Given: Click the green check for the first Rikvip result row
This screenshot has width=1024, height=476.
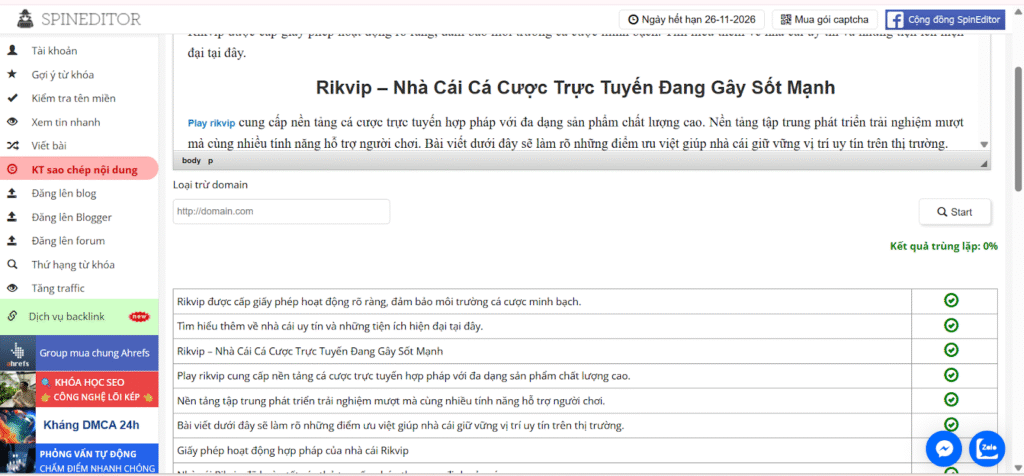Looking at the screenshot, I should [x=951, y=300].
